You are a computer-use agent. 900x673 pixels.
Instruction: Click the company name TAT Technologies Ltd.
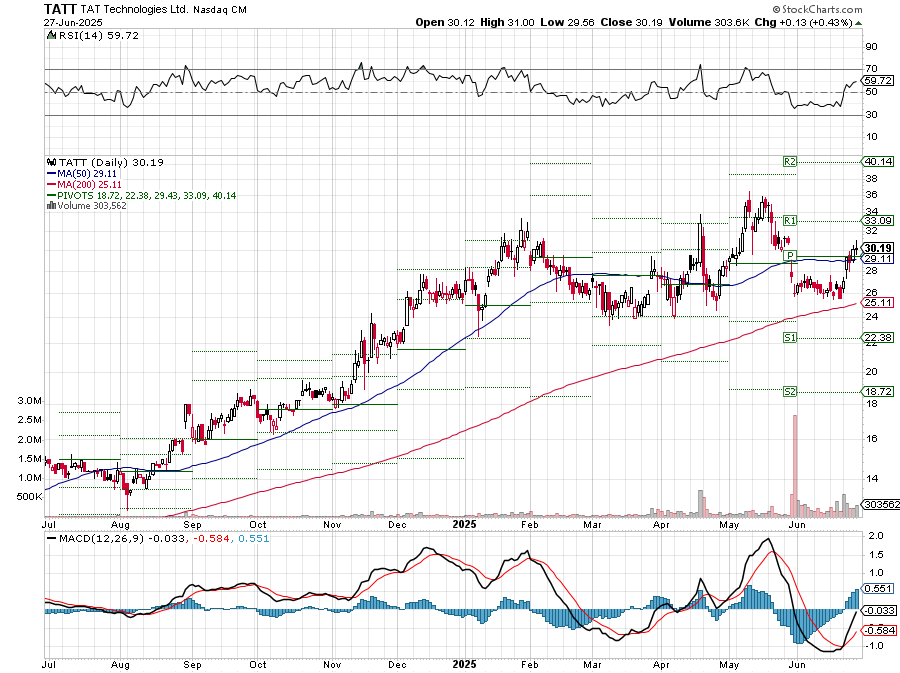135,9
